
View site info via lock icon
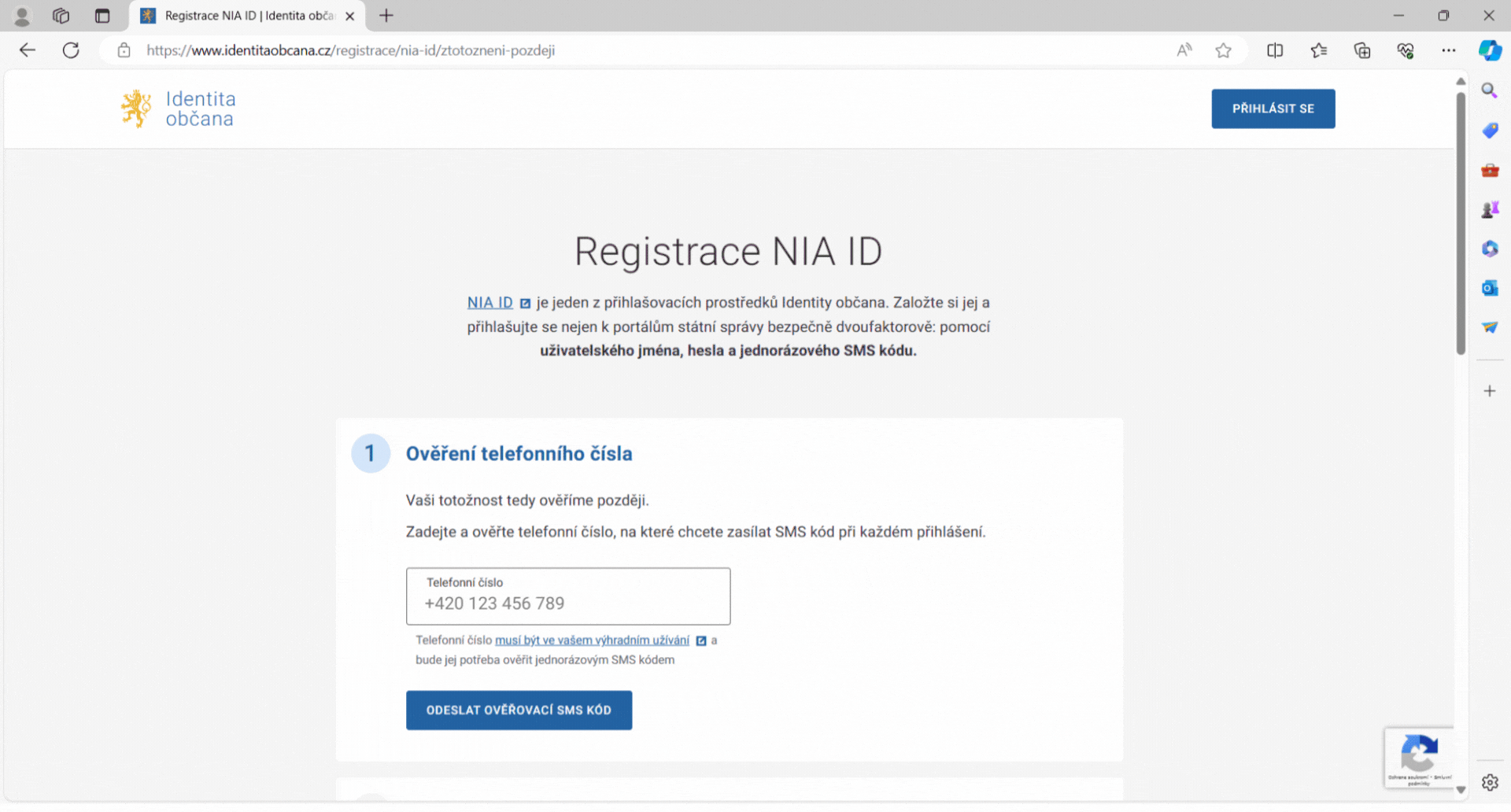tap(124, 50)
